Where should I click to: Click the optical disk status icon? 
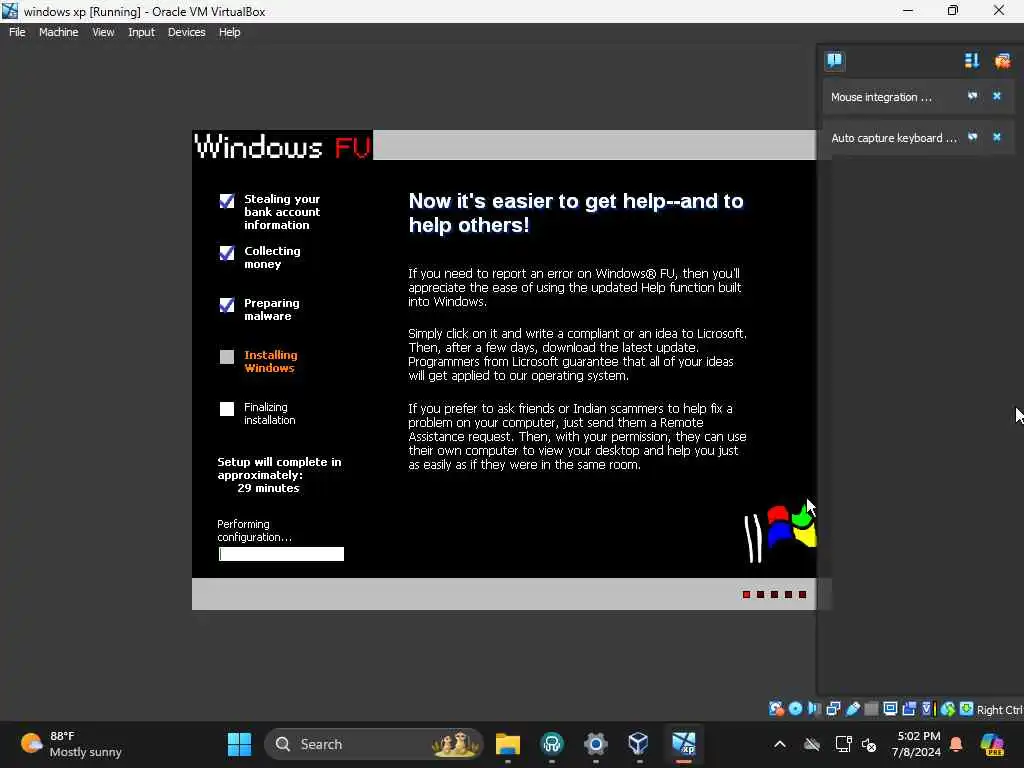click(795, 709)
